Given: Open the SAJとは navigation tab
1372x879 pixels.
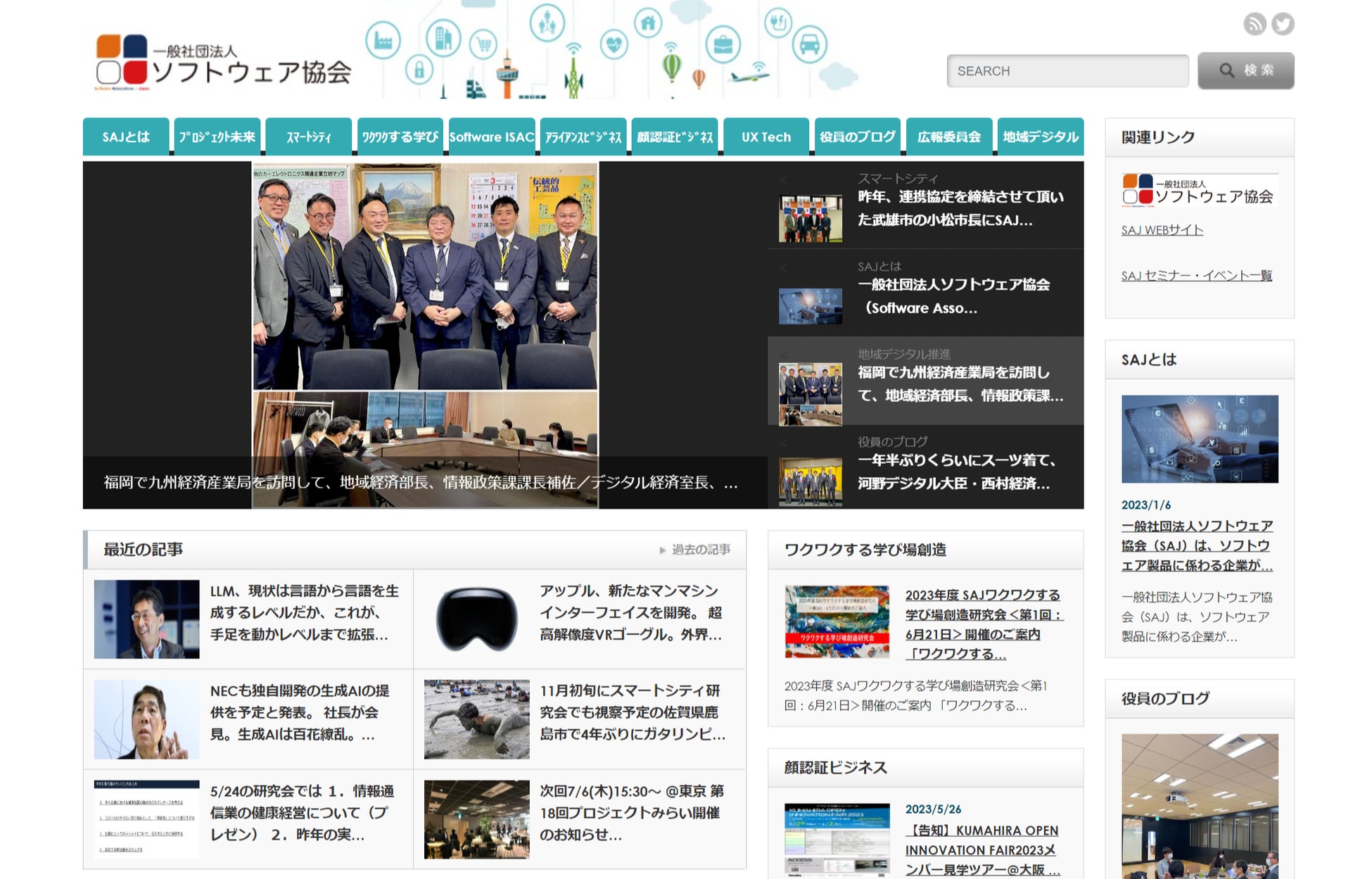Looking at the screenshot, I should [126, 137].
